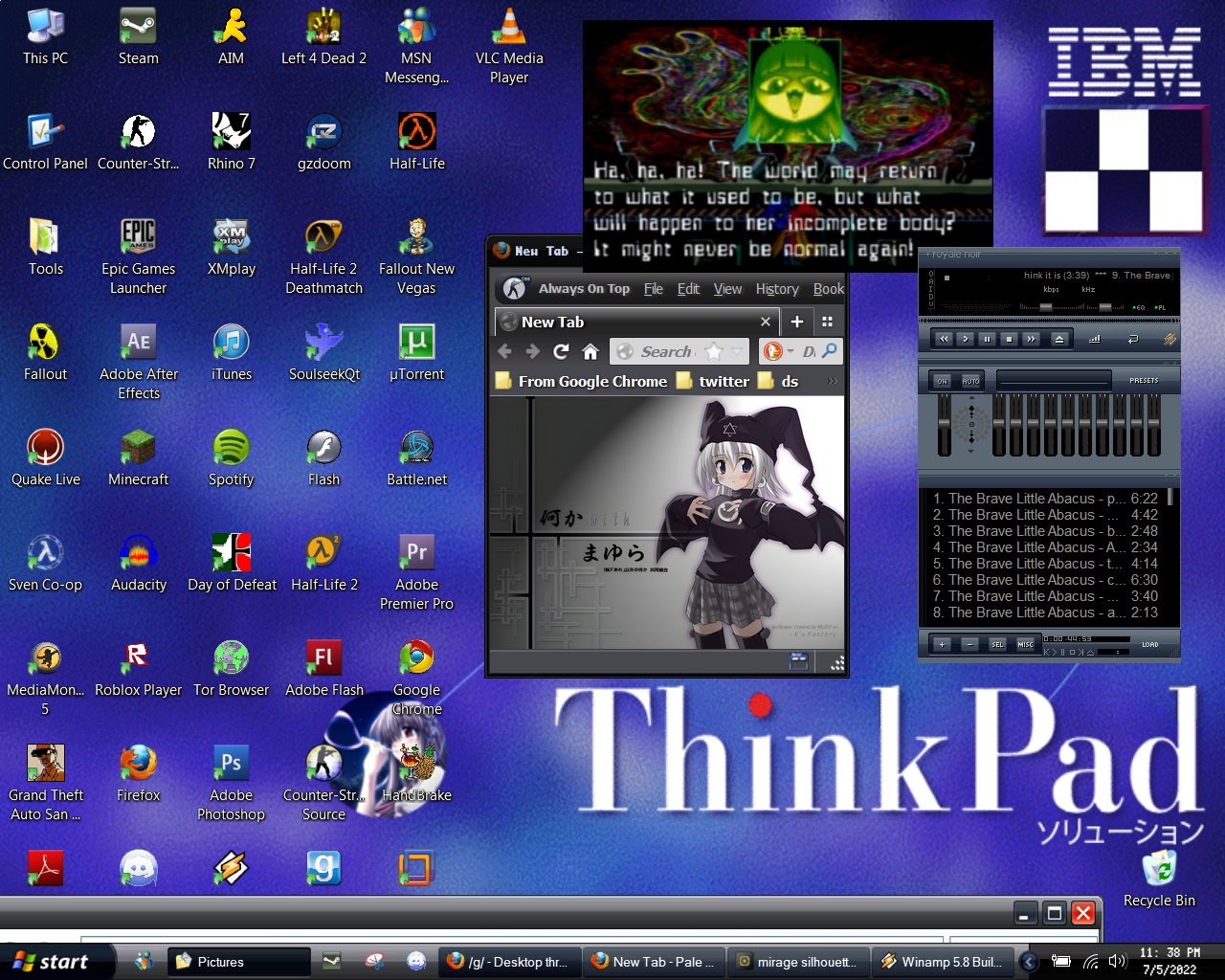Open Adobe Photoshop desktop shortcut
This screenshot has height=980, width=1225.
coord(231,783)
